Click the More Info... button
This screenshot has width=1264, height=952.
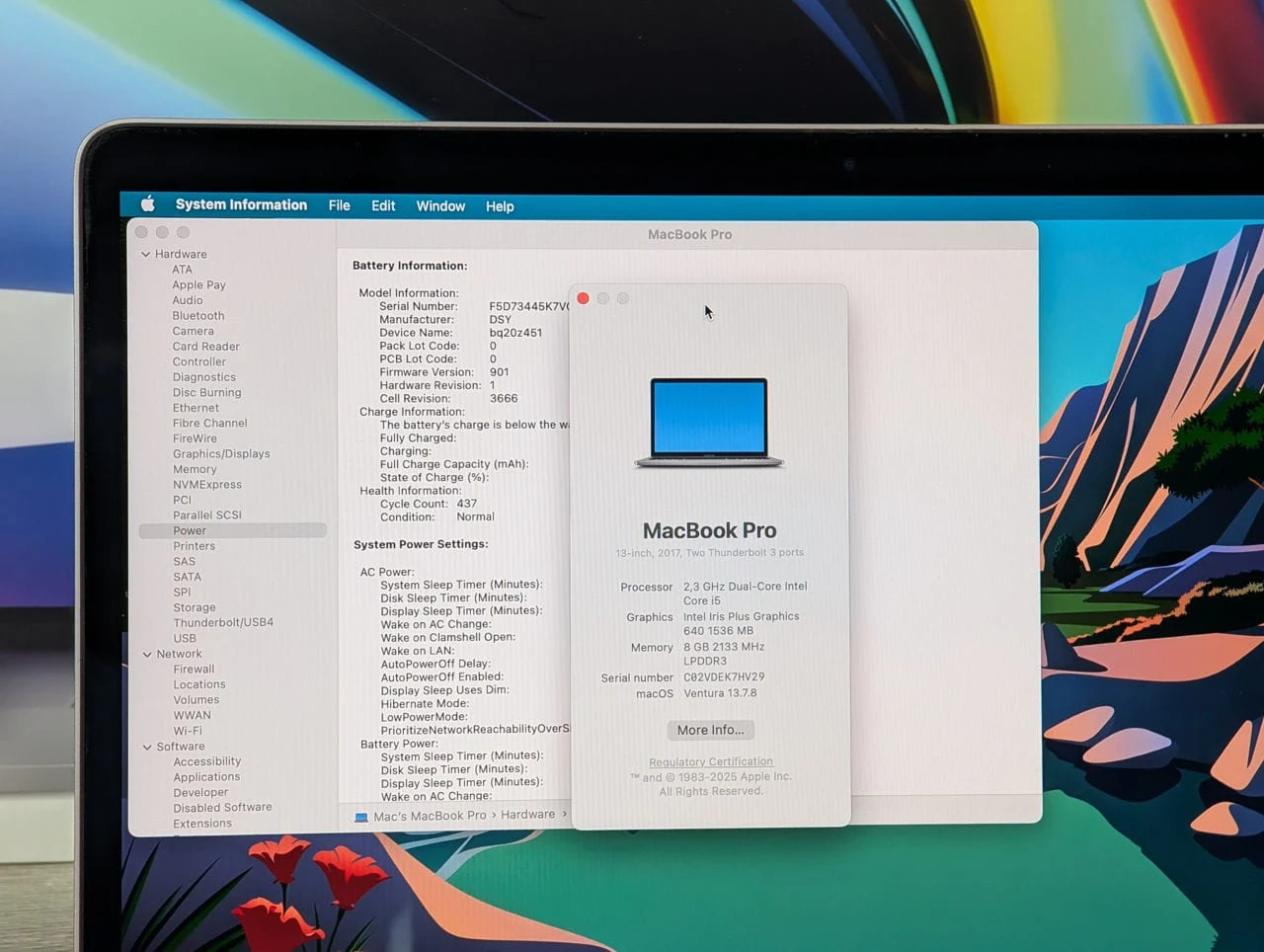pyautogui.click(x=711, y=730)
